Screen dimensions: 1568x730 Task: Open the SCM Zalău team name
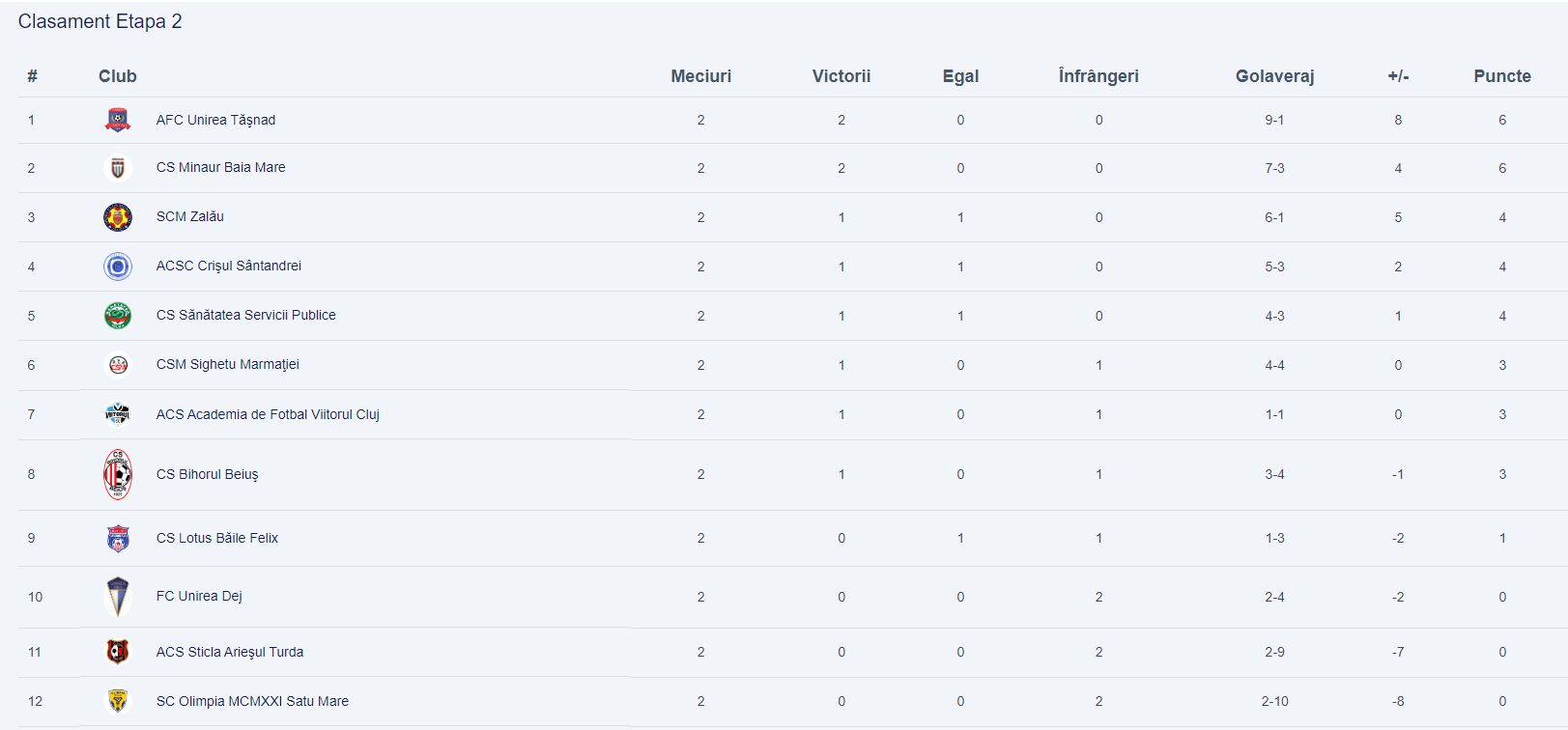pos(189,216)
